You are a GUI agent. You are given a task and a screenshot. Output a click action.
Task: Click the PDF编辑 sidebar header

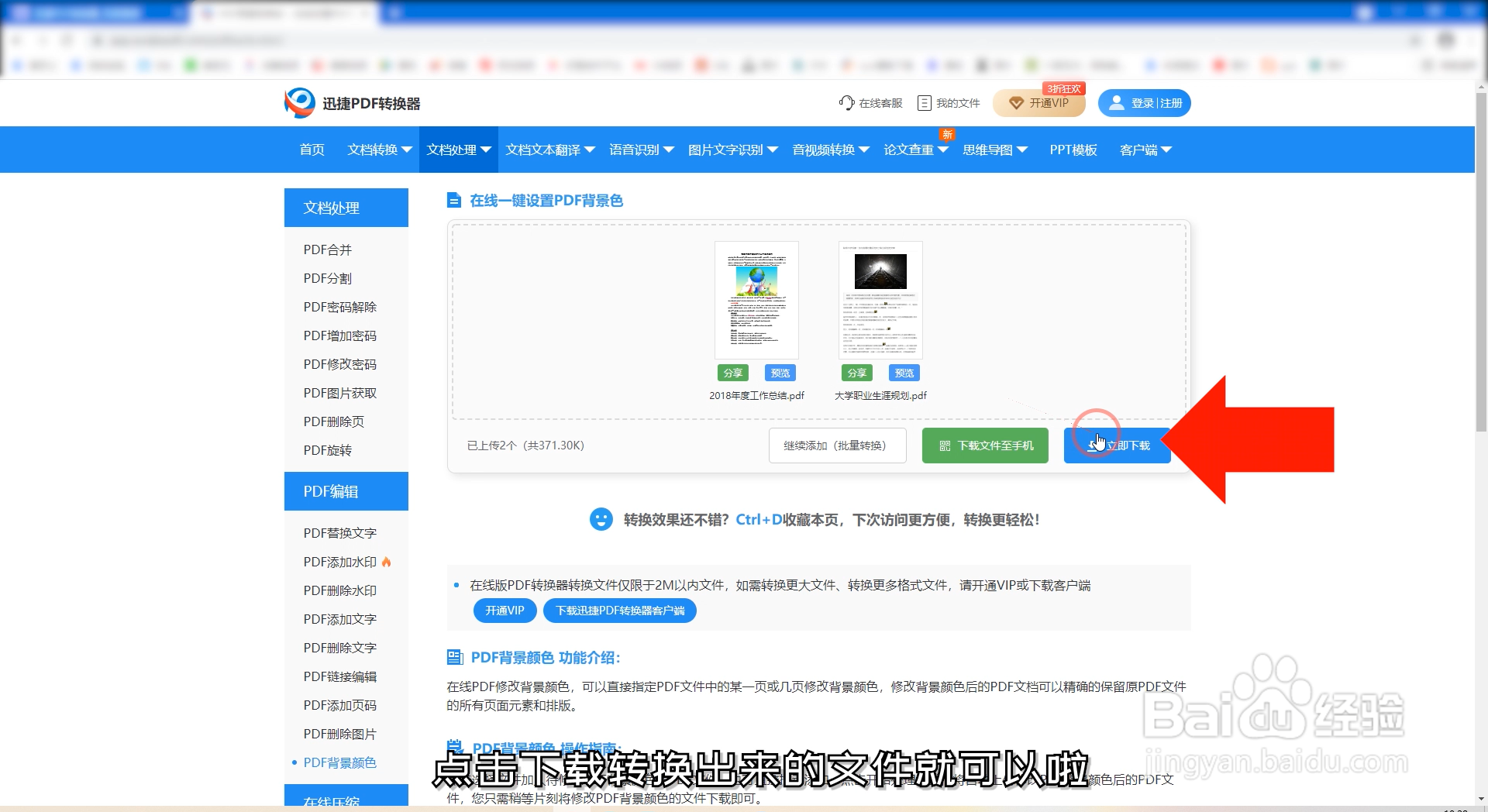pyautogui.click(x=346, y=491)
